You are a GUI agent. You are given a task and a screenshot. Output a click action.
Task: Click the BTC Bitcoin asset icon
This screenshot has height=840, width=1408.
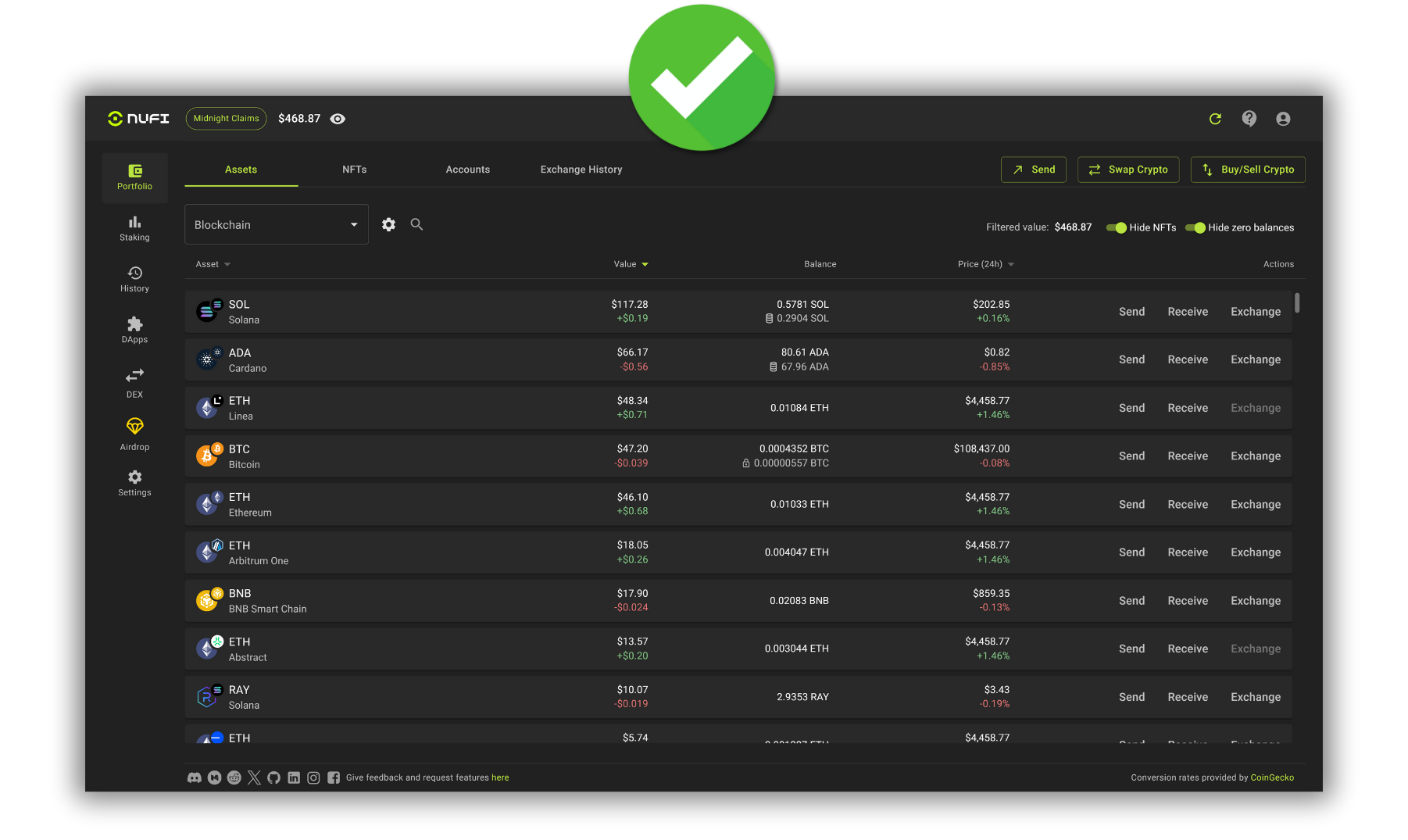point(209,456)
